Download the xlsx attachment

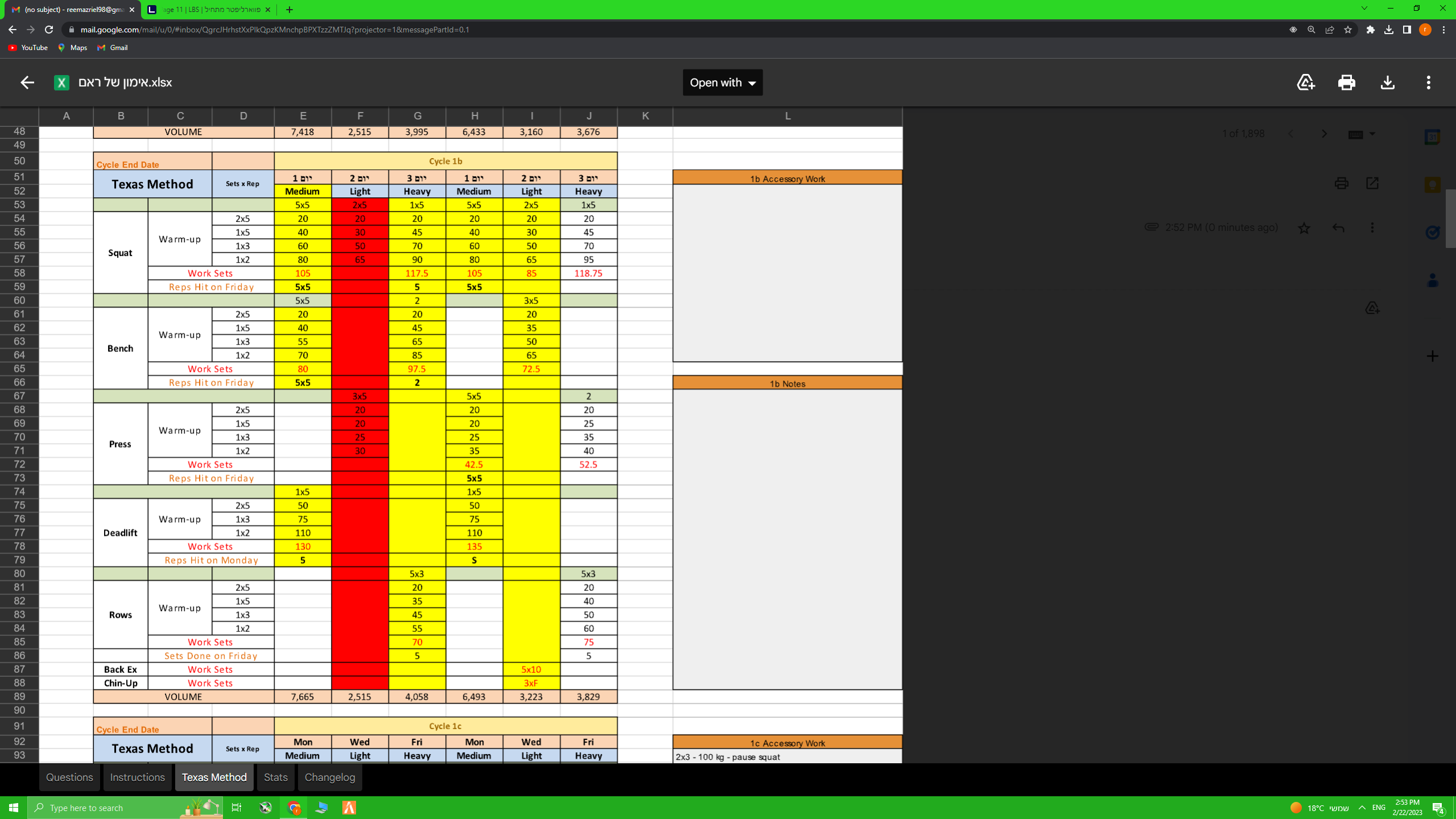(x=1388, y=82)
